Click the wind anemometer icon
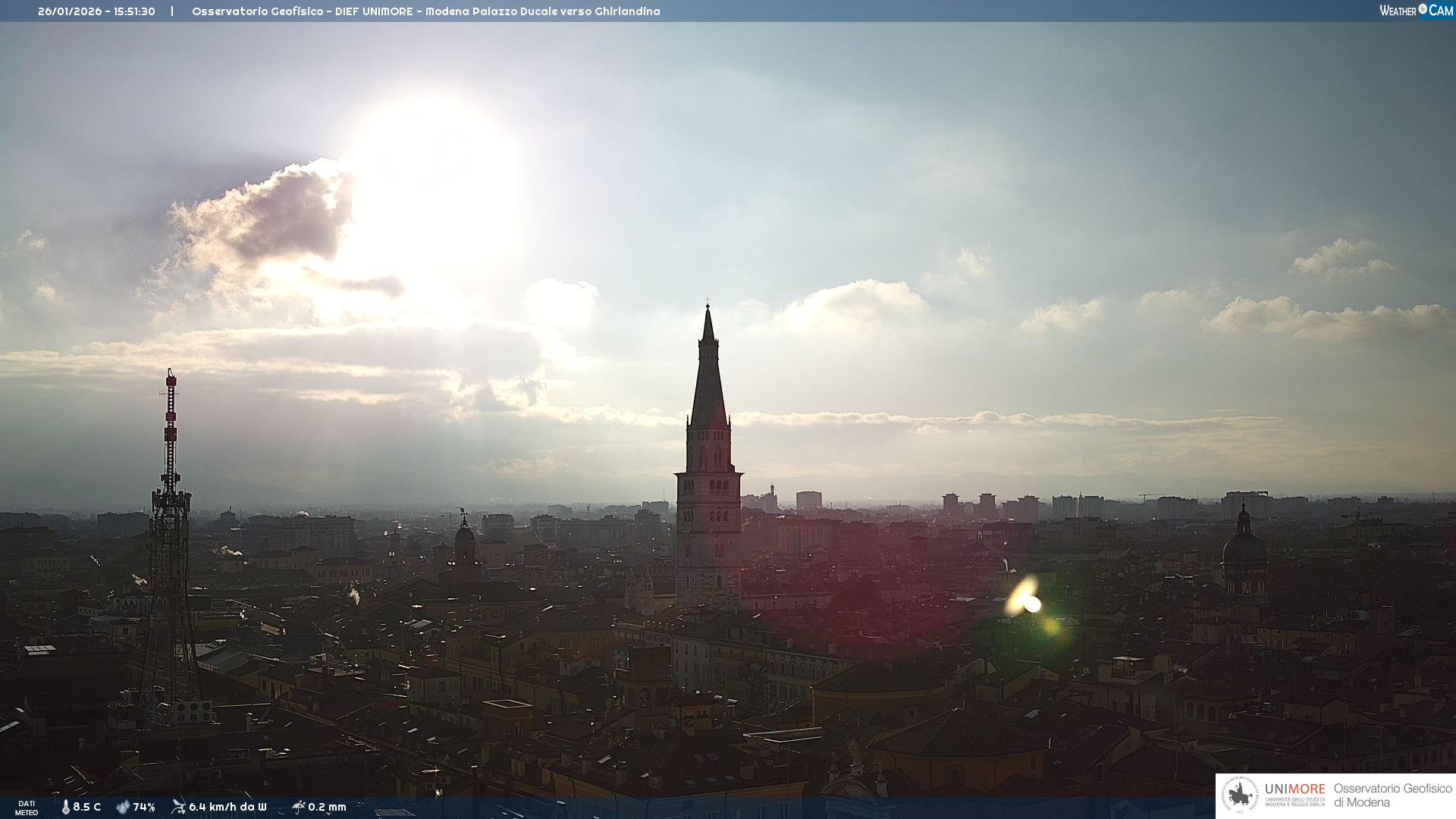Image resolution: width=1456 pixels, height=819 pixels. pos(178,807)
